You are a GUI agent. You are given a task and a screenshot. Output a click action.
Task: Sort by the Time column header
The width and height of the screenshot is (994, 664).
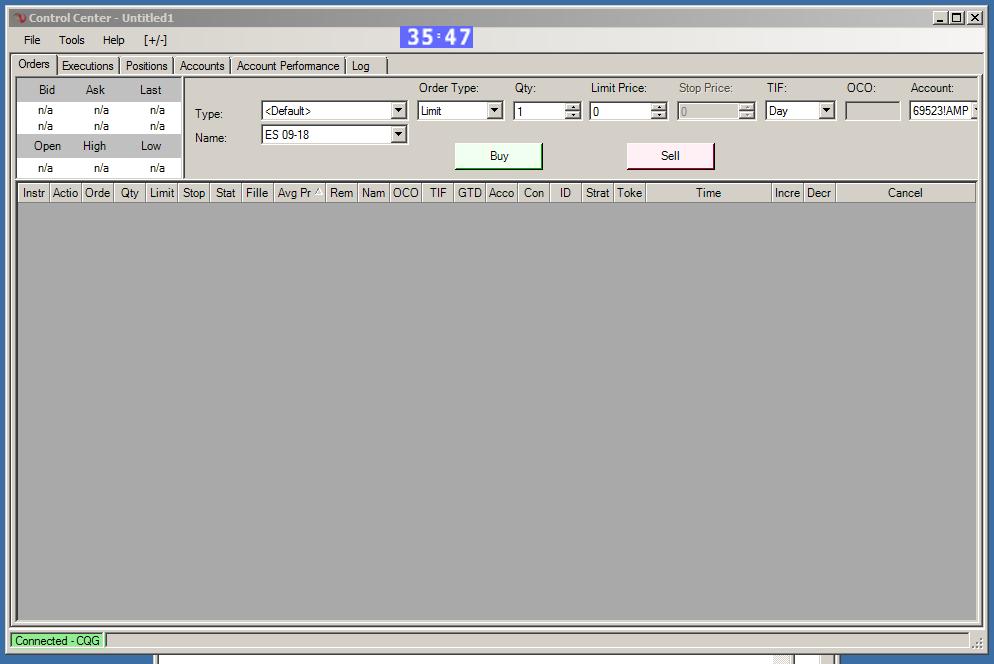pos(708,193)
